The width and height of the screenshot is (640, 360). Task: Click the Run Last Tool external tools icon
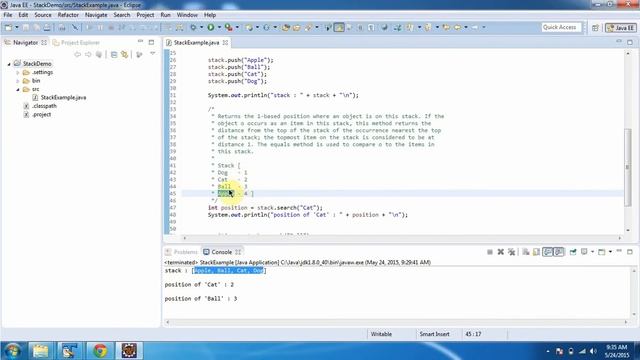[x=229, y=27]
